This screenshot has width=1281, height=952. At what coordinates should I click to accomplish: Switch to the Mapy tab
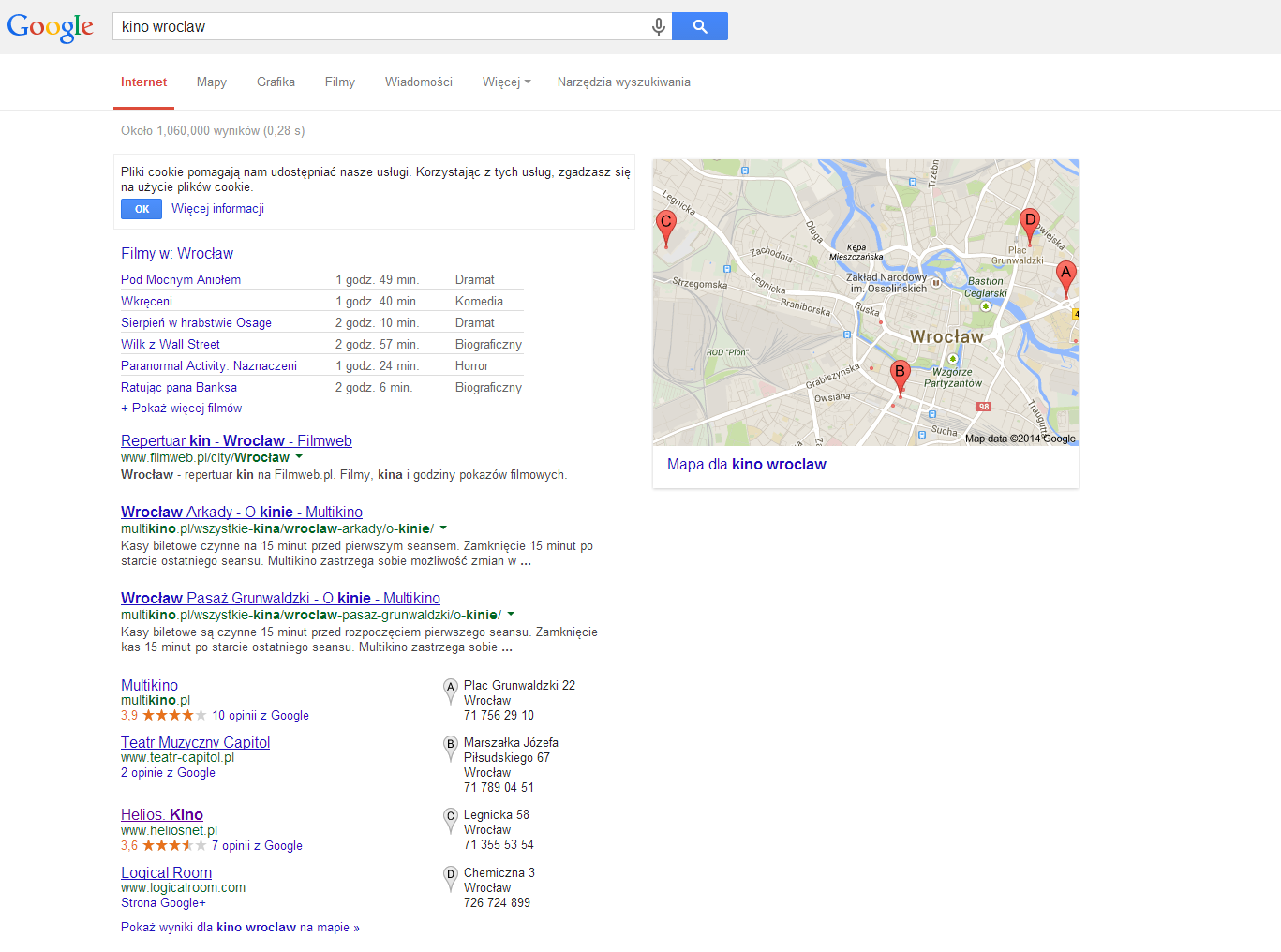click(212, 82)
